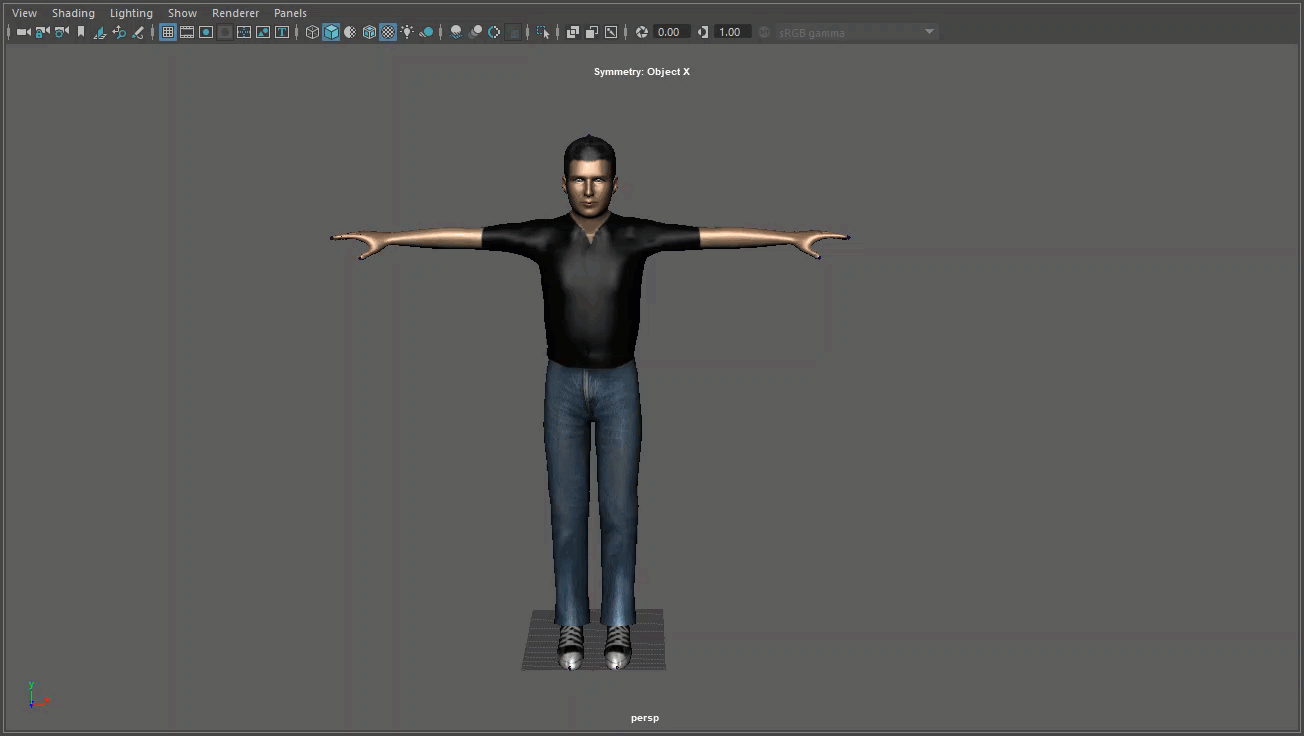Click the Wireframe on Shaded icon
Viewport: 1304px width, 736px height.
click(x=369, y=32)
